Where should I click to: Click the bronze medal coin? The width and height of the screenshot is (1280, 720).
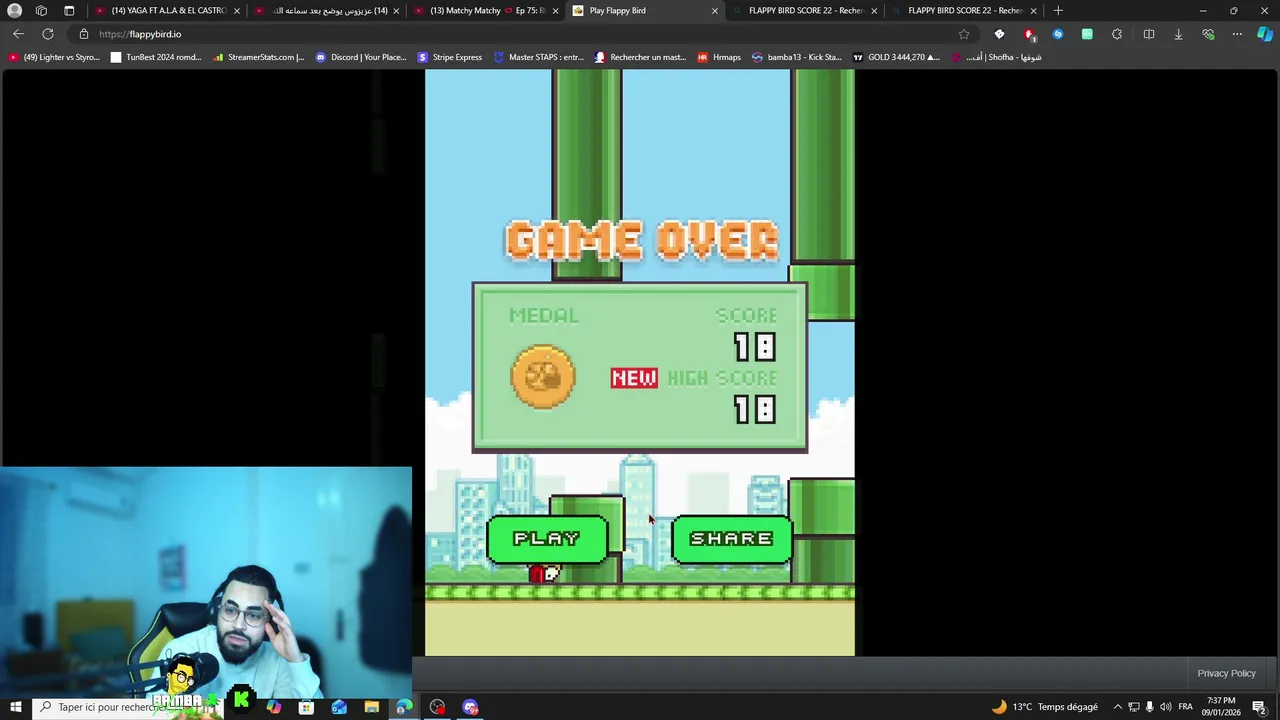tap(543, 377)
